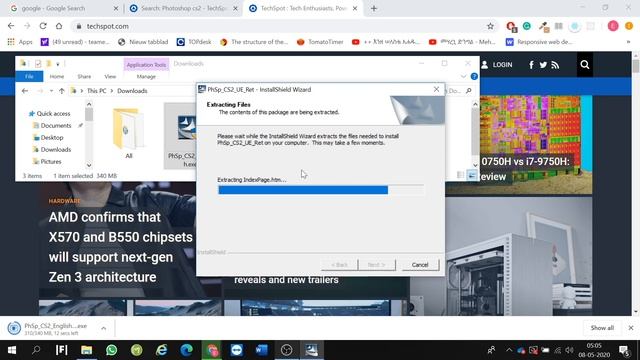Click Explorer up one level arrow
The image size is (640, 360).
click(x=62, y=91)
